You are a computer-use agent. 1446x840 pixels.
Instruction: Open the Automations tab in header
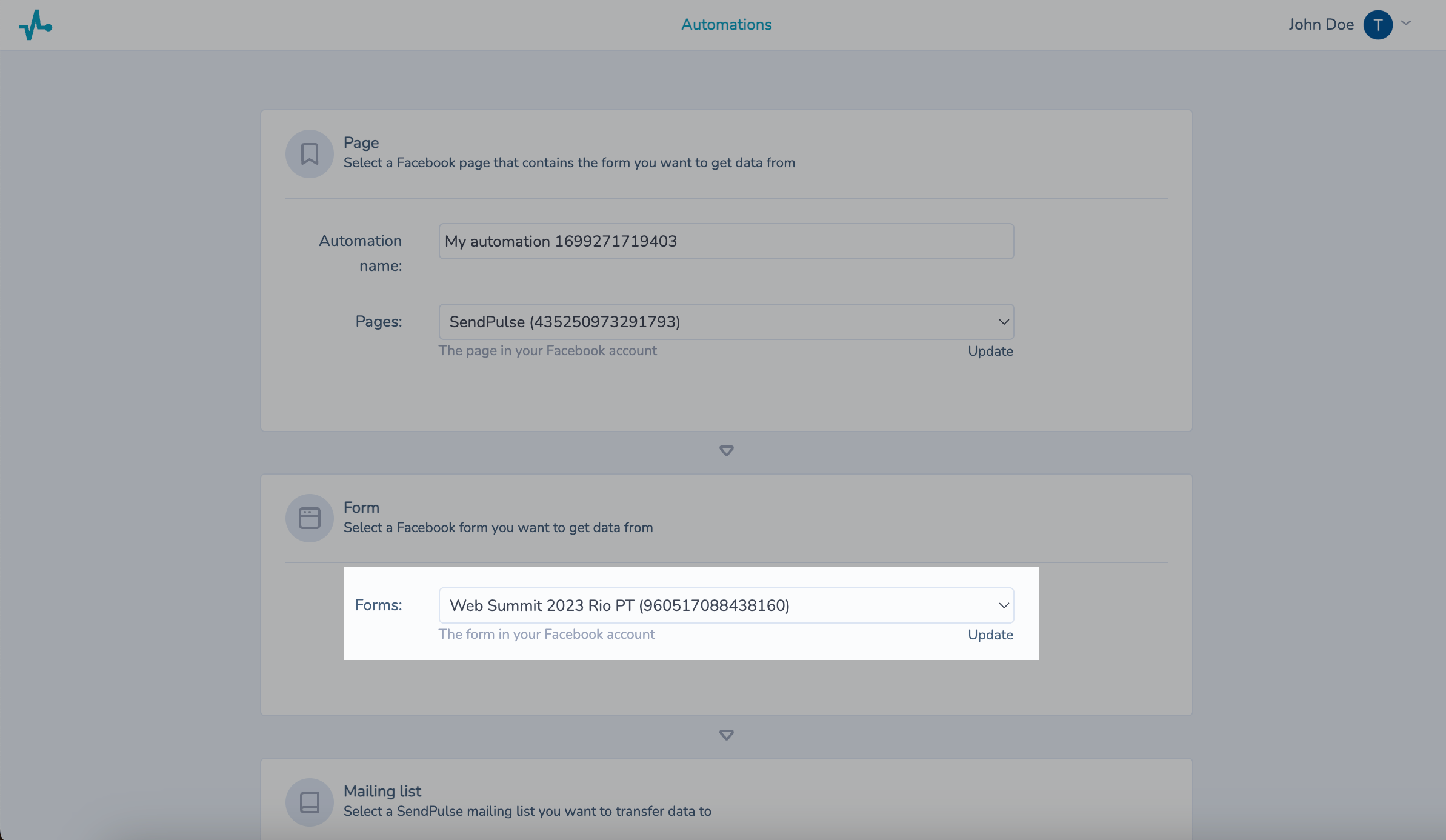[726, 25]
